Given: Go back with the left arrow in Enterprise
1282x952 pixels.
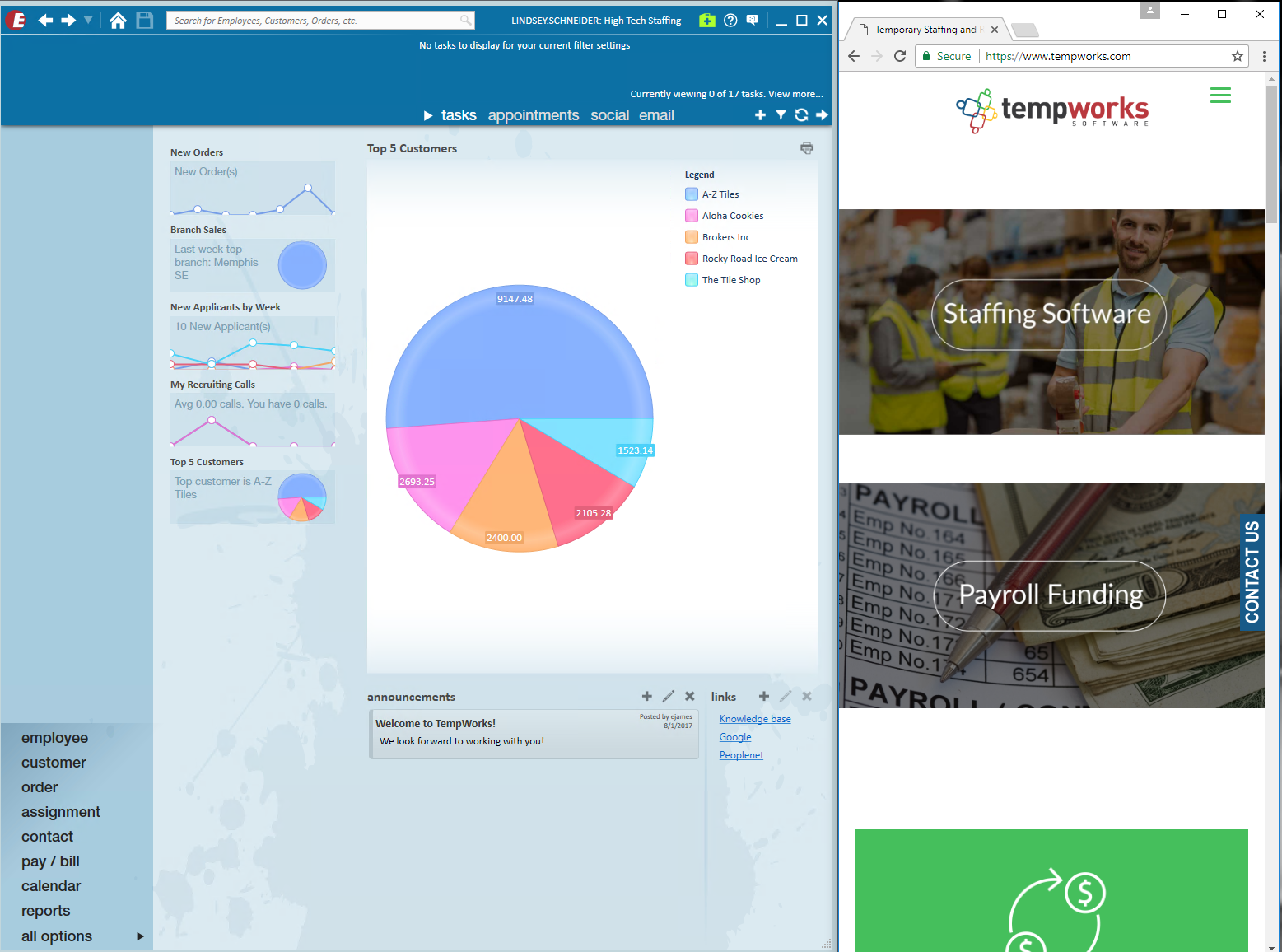Looking at the screenshot, I should [46, 20].
